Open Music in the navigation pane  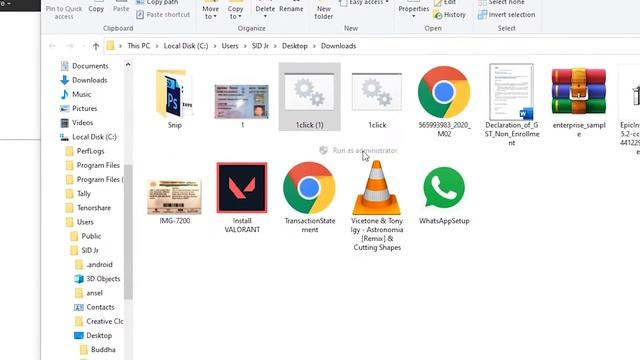pyautogui.click(x=76, y=94)
